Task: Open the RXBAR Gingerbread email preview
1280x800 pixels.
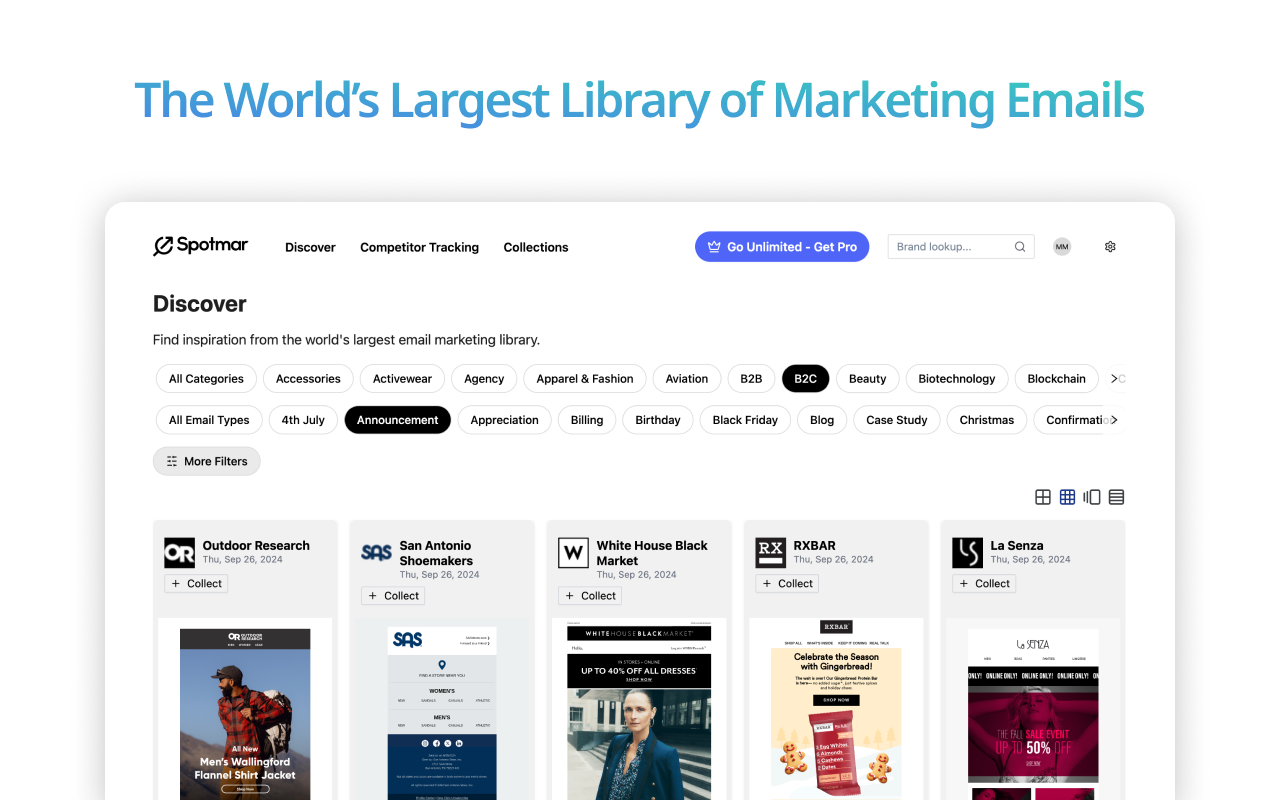Action: pos(836,710)
